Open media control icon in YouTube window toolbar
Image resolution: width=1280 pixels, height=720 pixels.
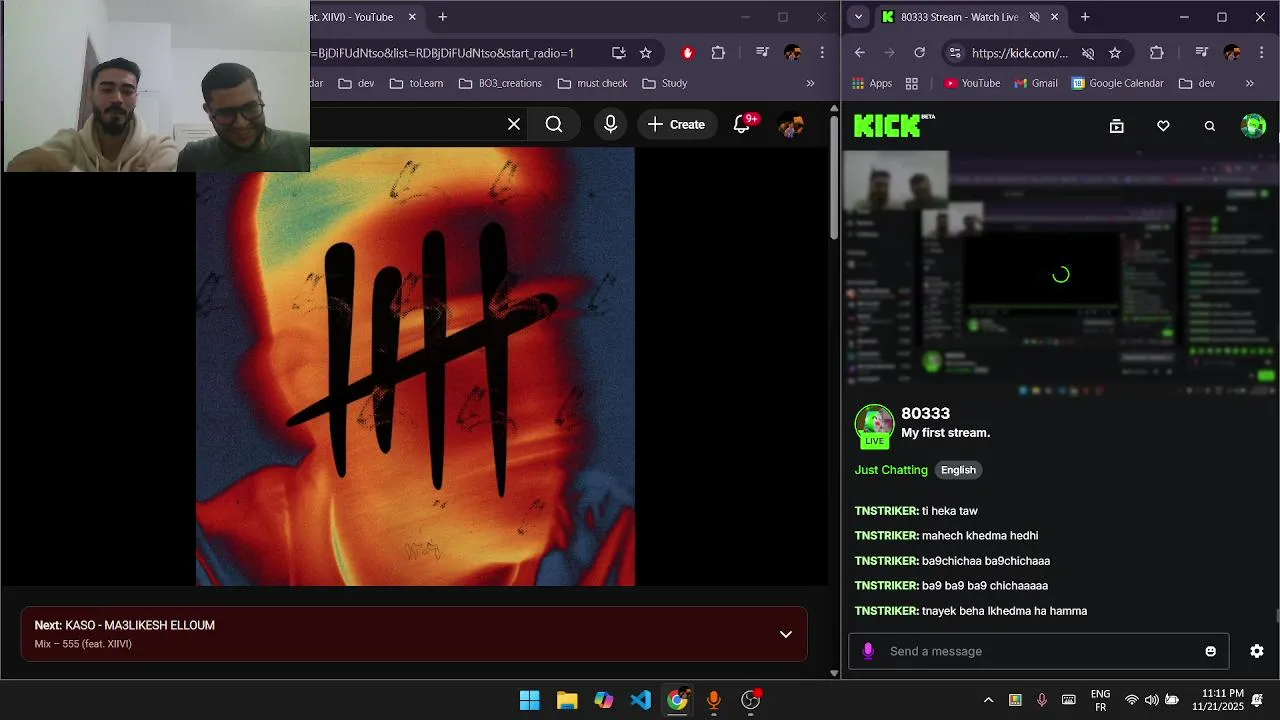click(x=762, y=53)
